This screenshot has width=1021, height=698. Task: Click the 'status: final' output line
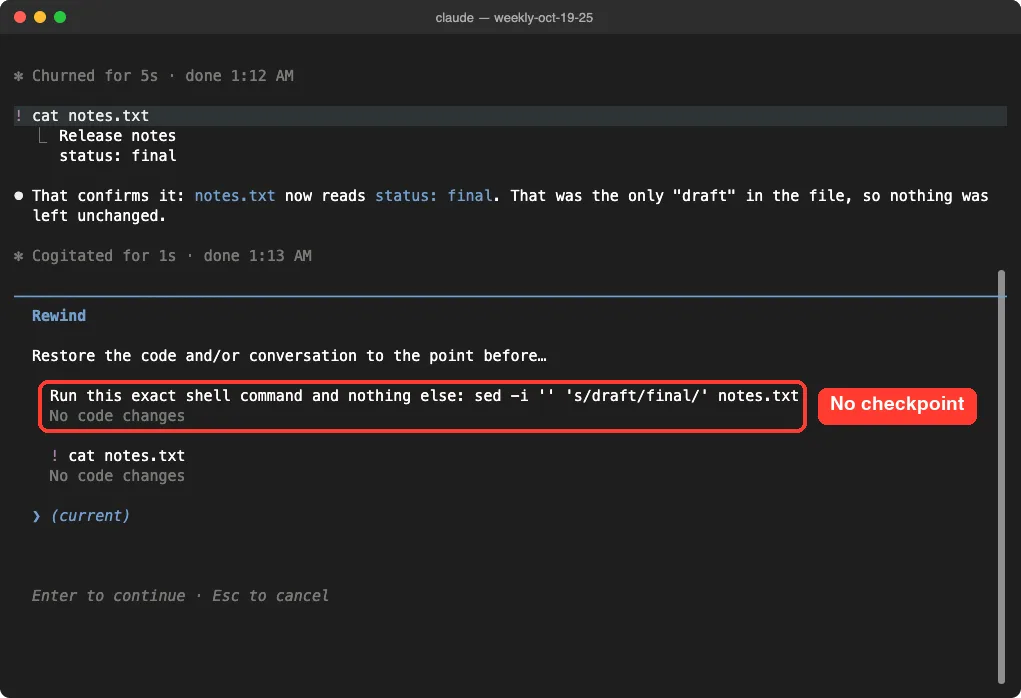pyautogui.click(x=117, y=156)
